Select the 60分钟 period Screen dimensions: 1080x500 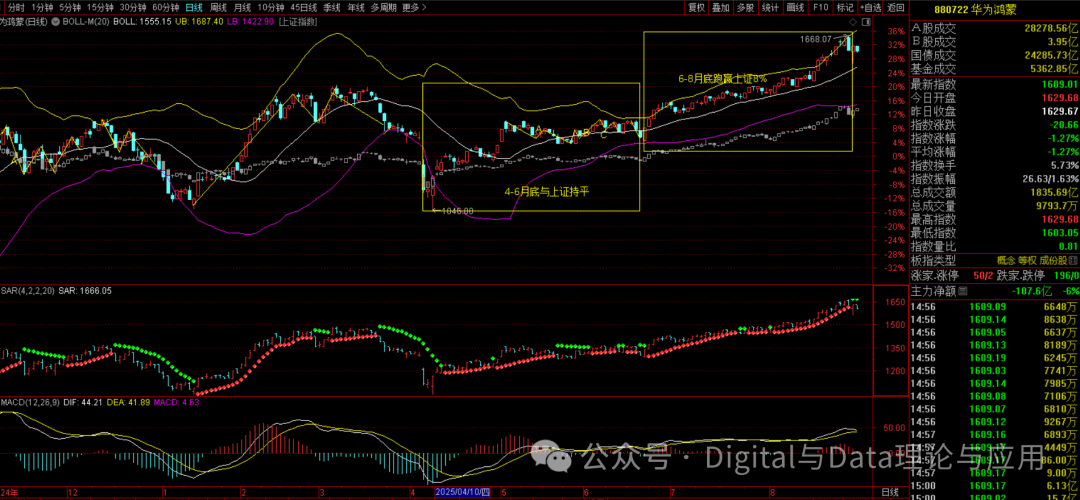165,8
